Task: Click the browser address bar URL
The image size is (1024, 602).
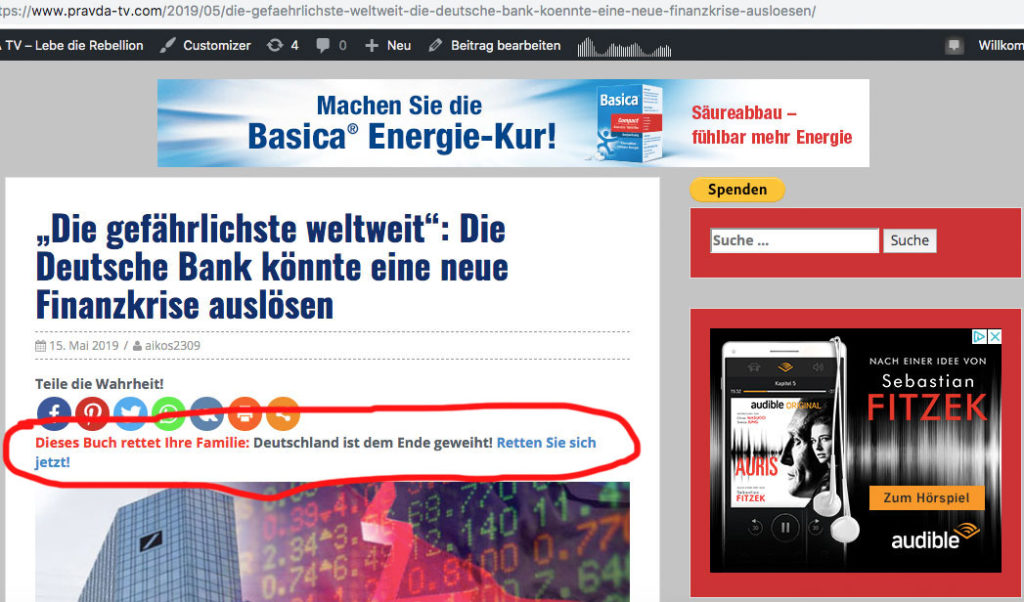Action: (408, 11)
